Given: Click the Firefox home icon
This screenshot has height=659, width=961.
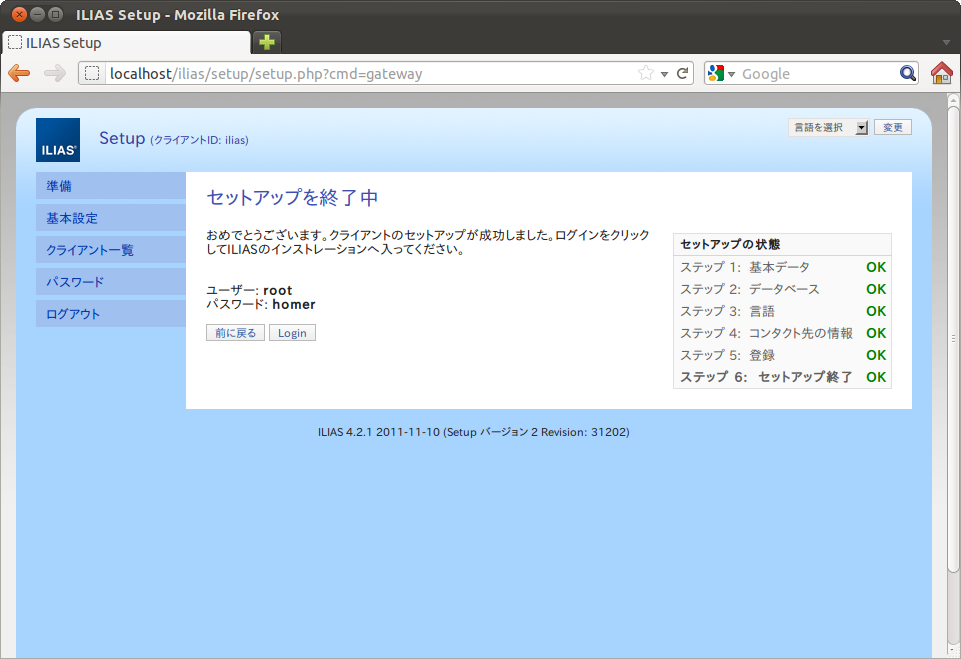Looking at the screenshot, I should 941,73.
